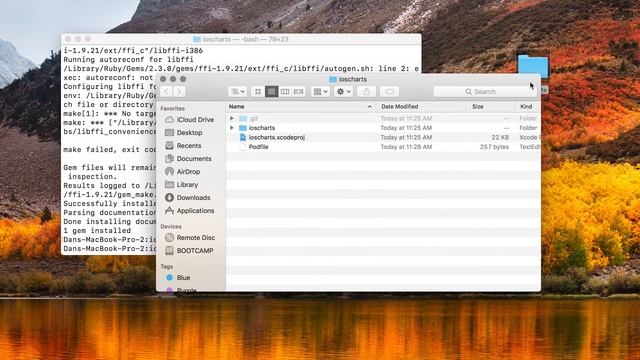Select the ioscharts folder row
The height and width of the screenshot is (360, 640).
[x=383, y=128]
